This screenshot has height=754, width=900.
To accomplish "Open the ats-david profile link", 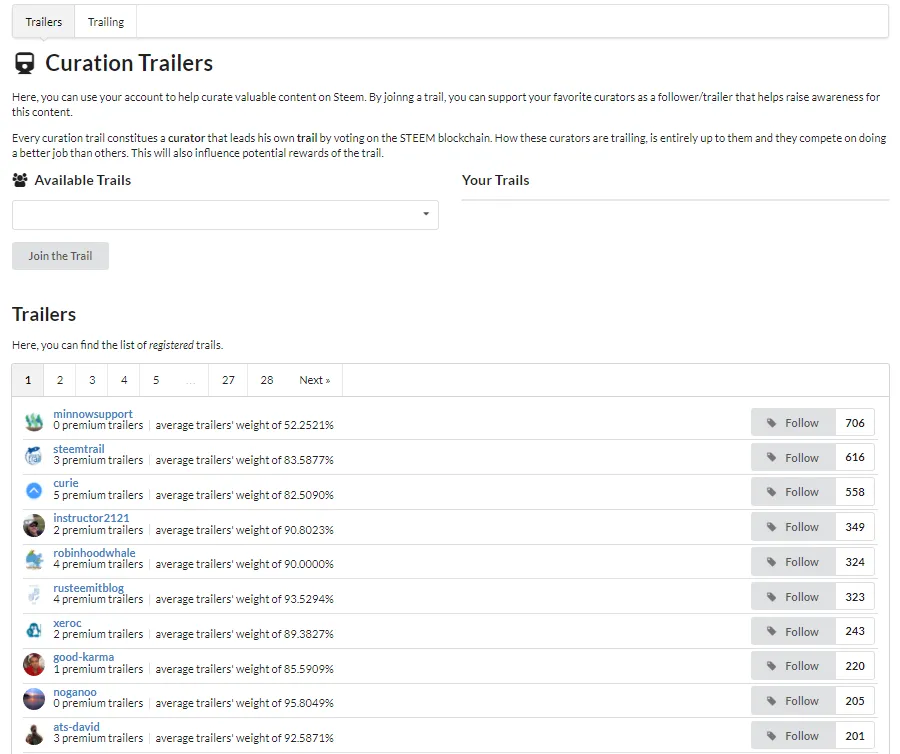I will tap(76, 727).
